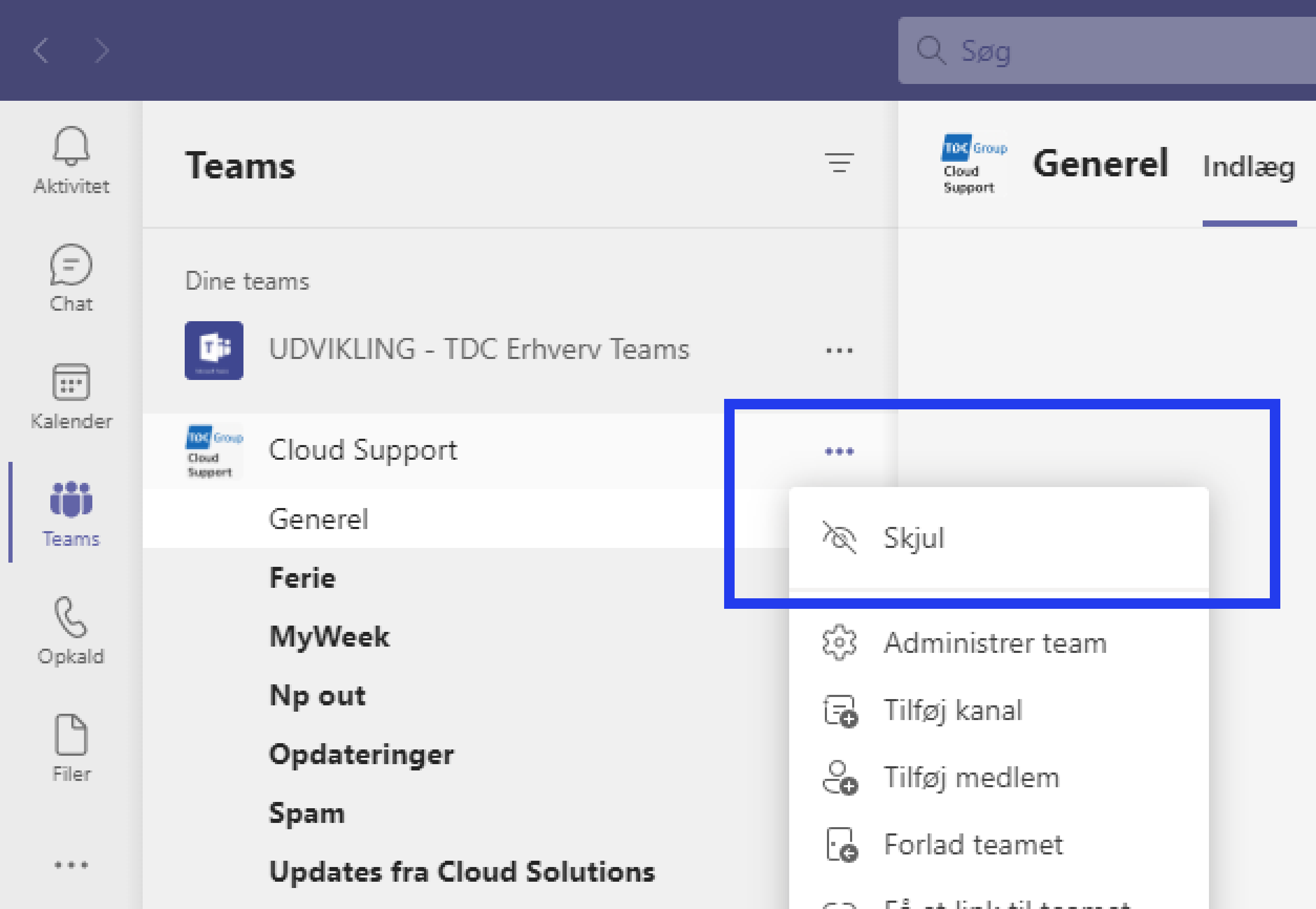This screenshot has height=909, width=1316.
Task: Click the filter icon next to Teams
Action: (839, 163)
